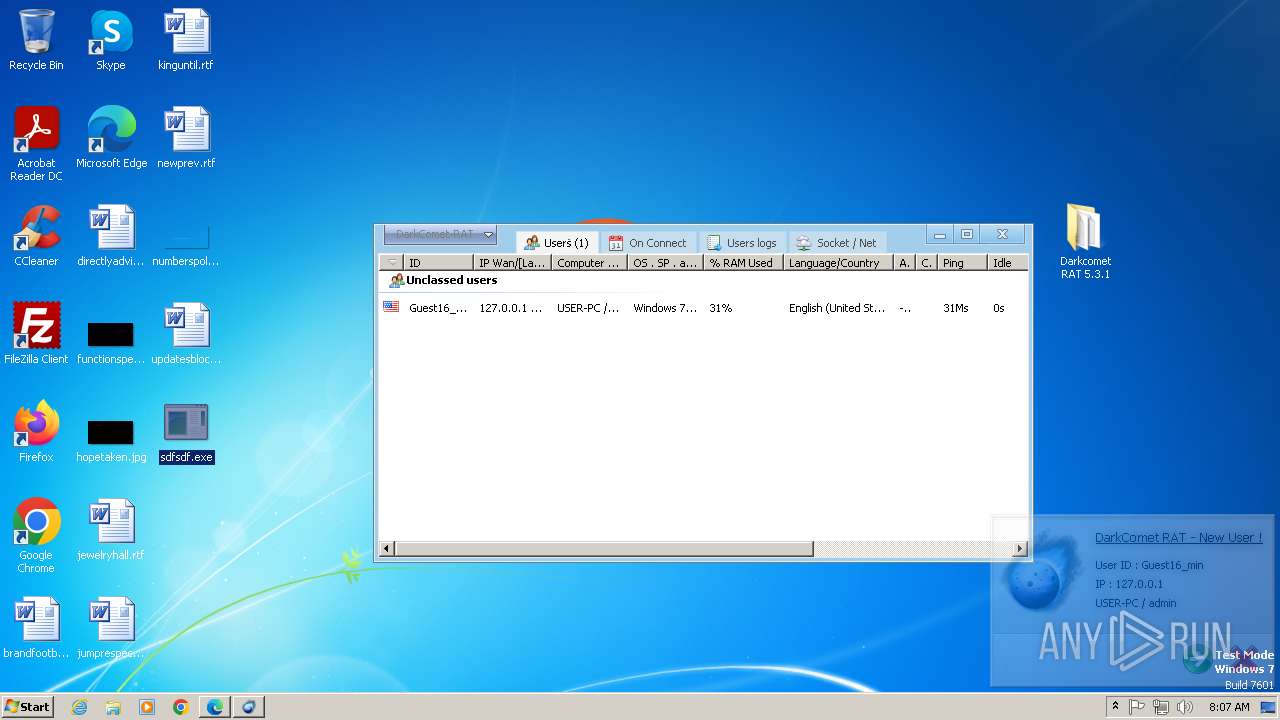
Task: Open Edge from the taskbar
Action: (x=215, y=707)
